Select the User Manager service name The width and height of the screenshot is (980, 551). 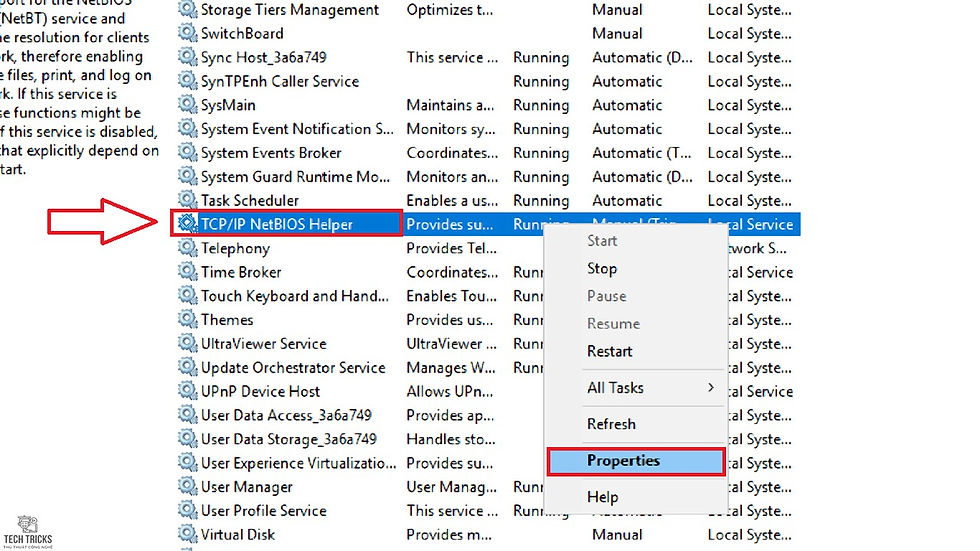(246, 487)
